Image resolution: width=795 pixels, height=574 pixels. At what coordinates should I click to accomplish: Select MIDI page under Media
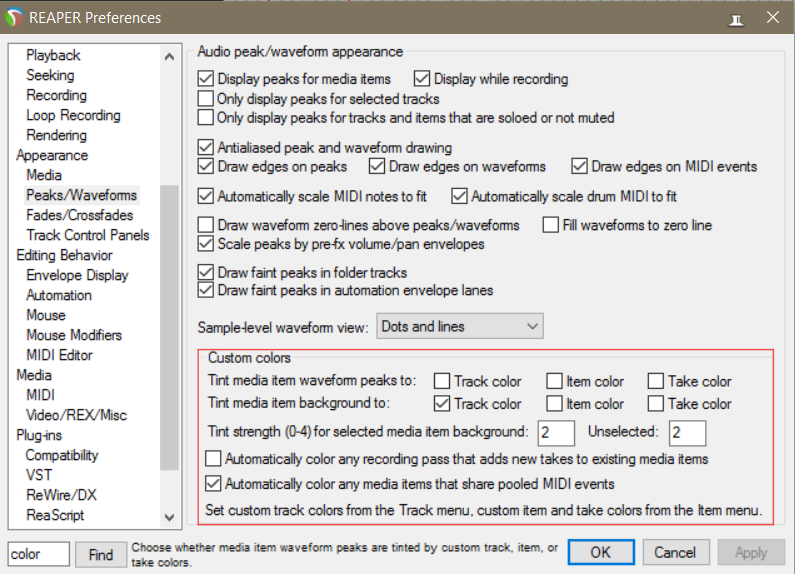[x=40, y=395]
